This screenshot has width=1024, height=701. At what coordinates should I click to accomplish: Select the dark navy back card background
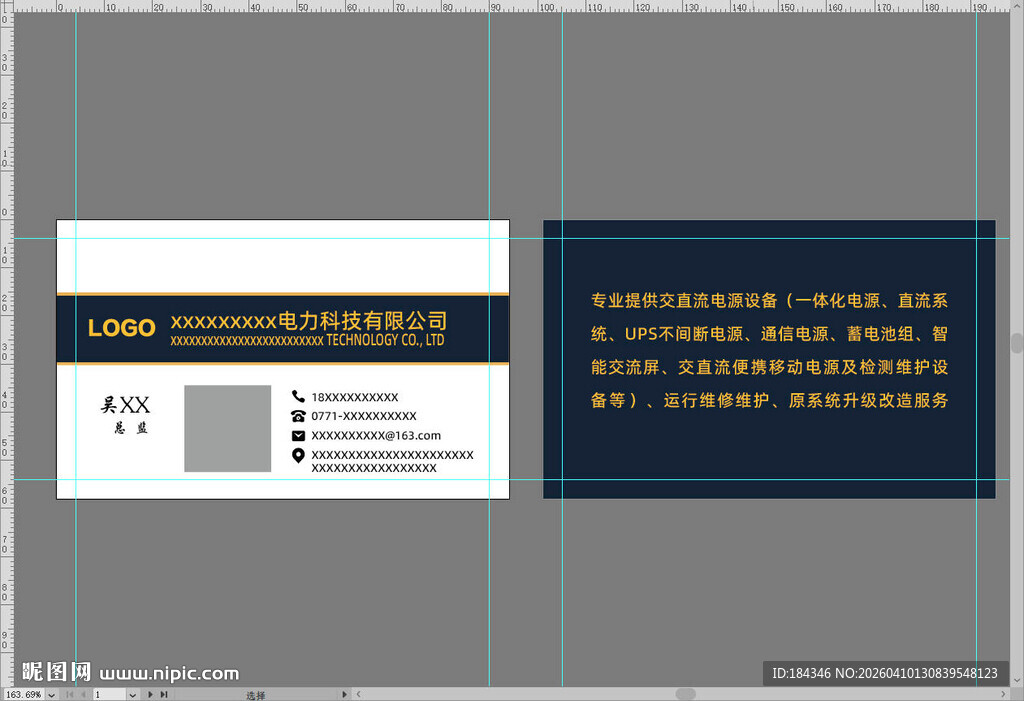769,359
